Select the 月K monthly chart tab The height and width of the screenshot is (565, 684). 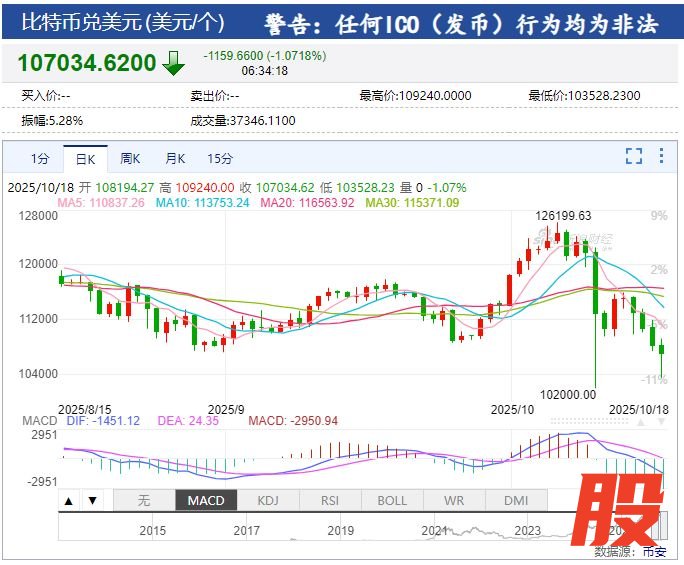click(x=175, y=159)
